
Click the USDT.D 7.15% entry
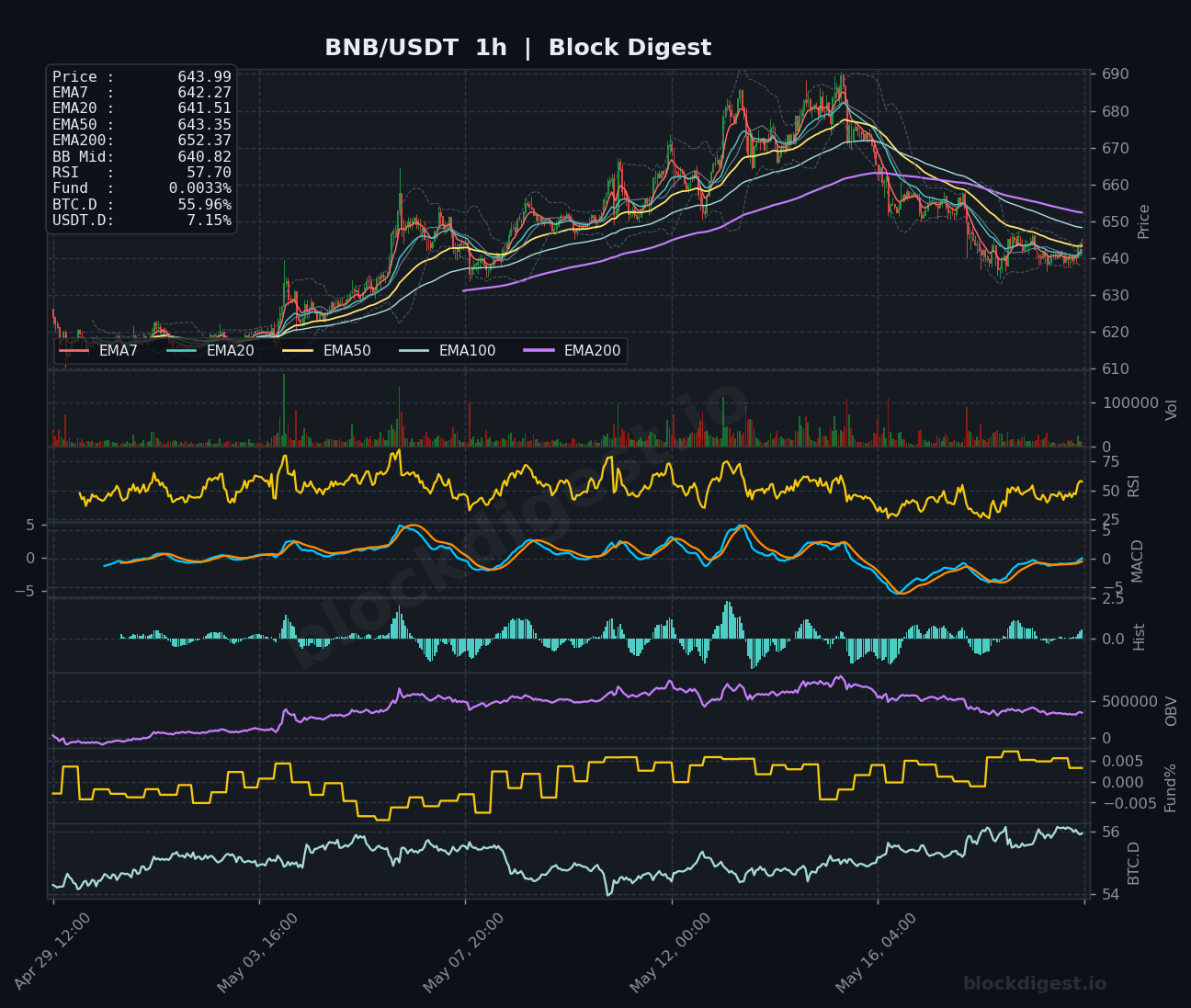click(x=142, y=221)
